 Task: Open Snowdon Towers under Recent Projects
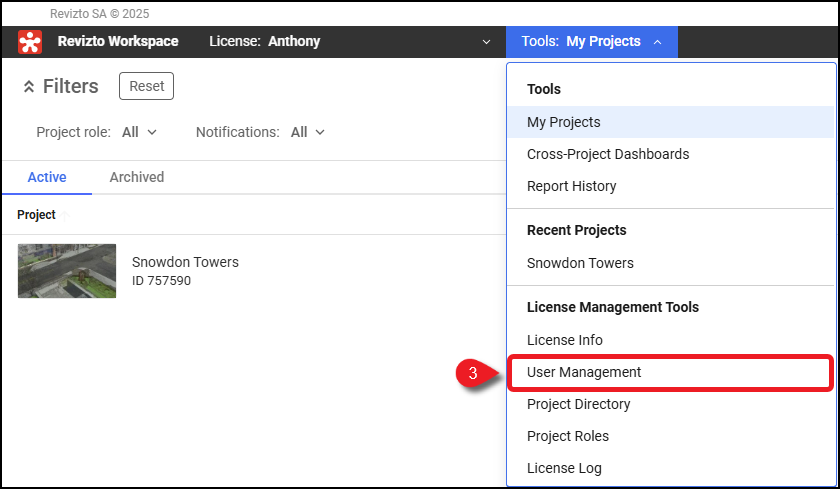pos(580,263)
